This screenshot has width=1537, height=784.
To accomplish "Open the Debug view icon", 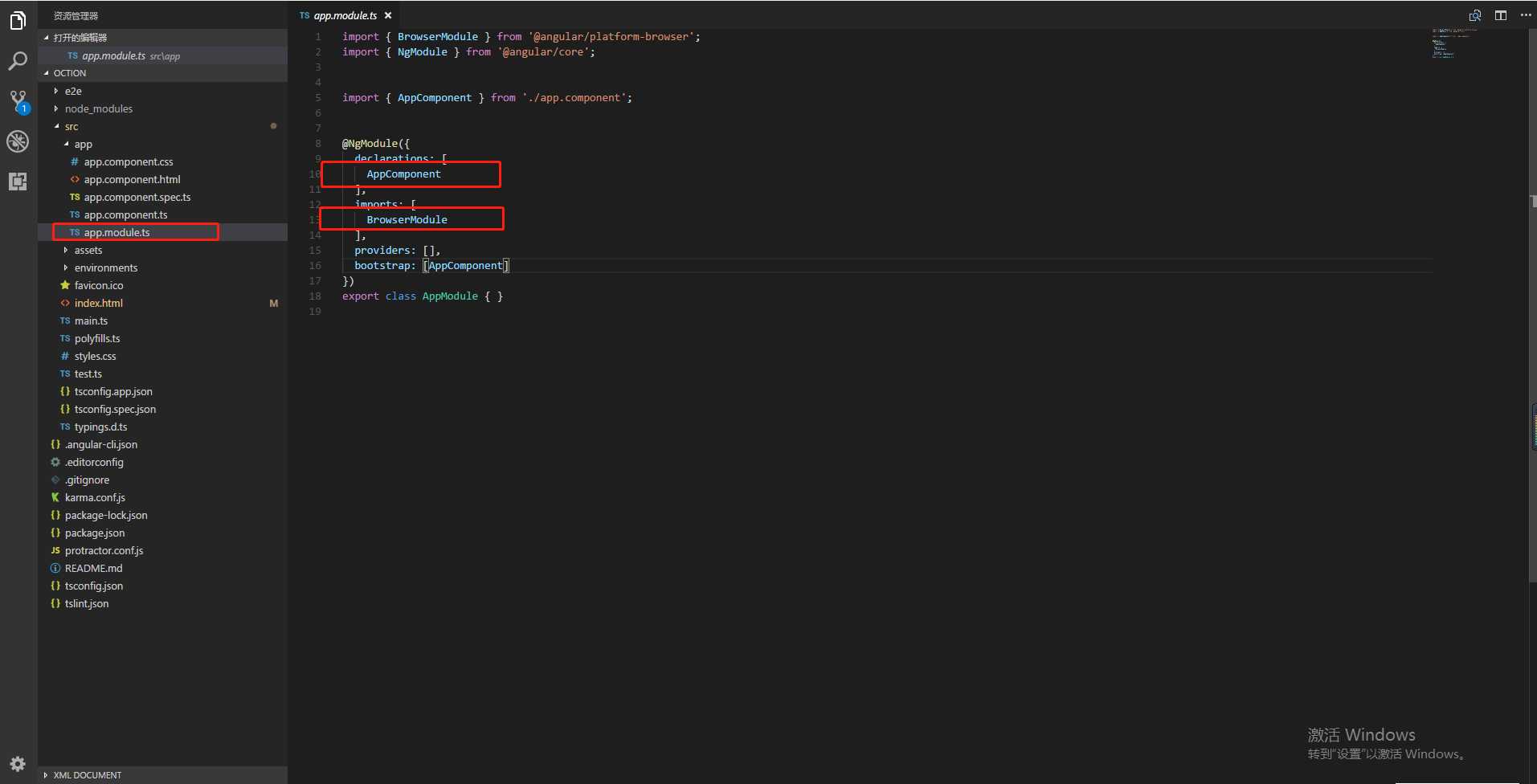I will [x=18, y=141].
